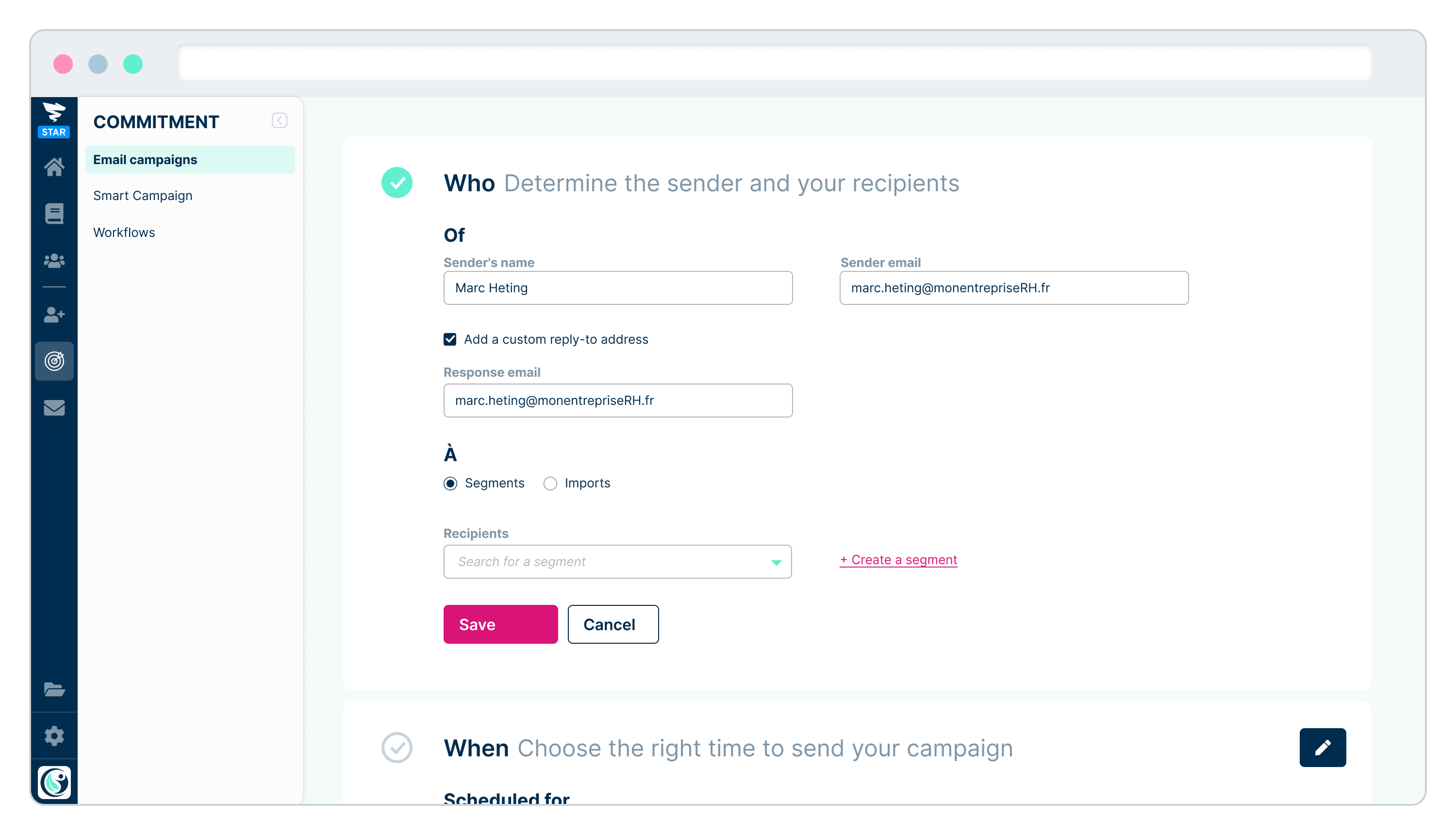This screenshot has width=1456, height=835.
Task: Click the folder icon in sidebar
Action: 55,690
